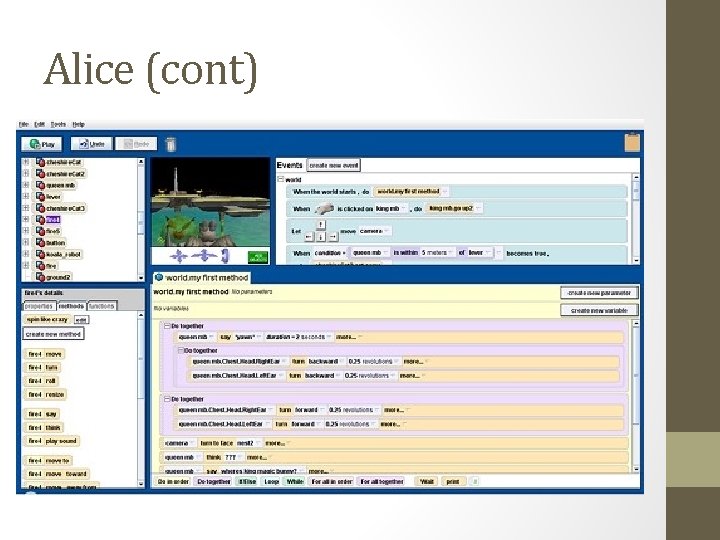Click the fire4 resize method tile
720x540 pixels.
pos(45,394)
